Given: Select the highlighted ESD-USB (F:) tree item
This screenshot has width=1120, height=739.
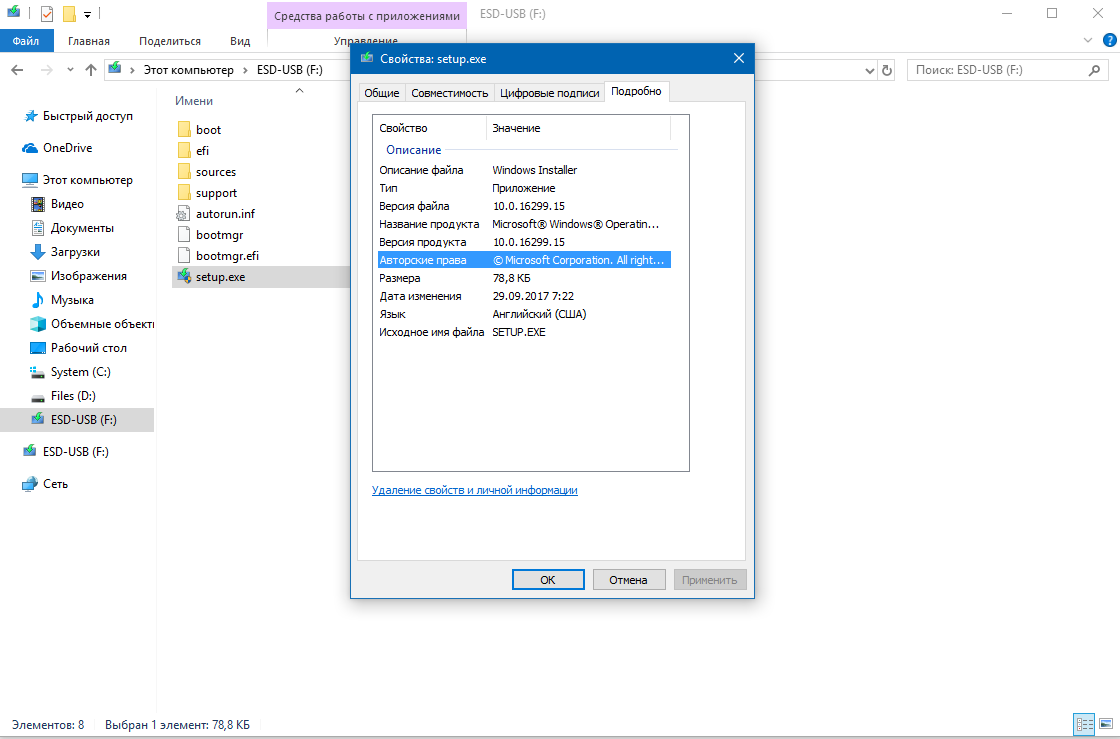Looking at the screenshot, I should coord(77,420).
